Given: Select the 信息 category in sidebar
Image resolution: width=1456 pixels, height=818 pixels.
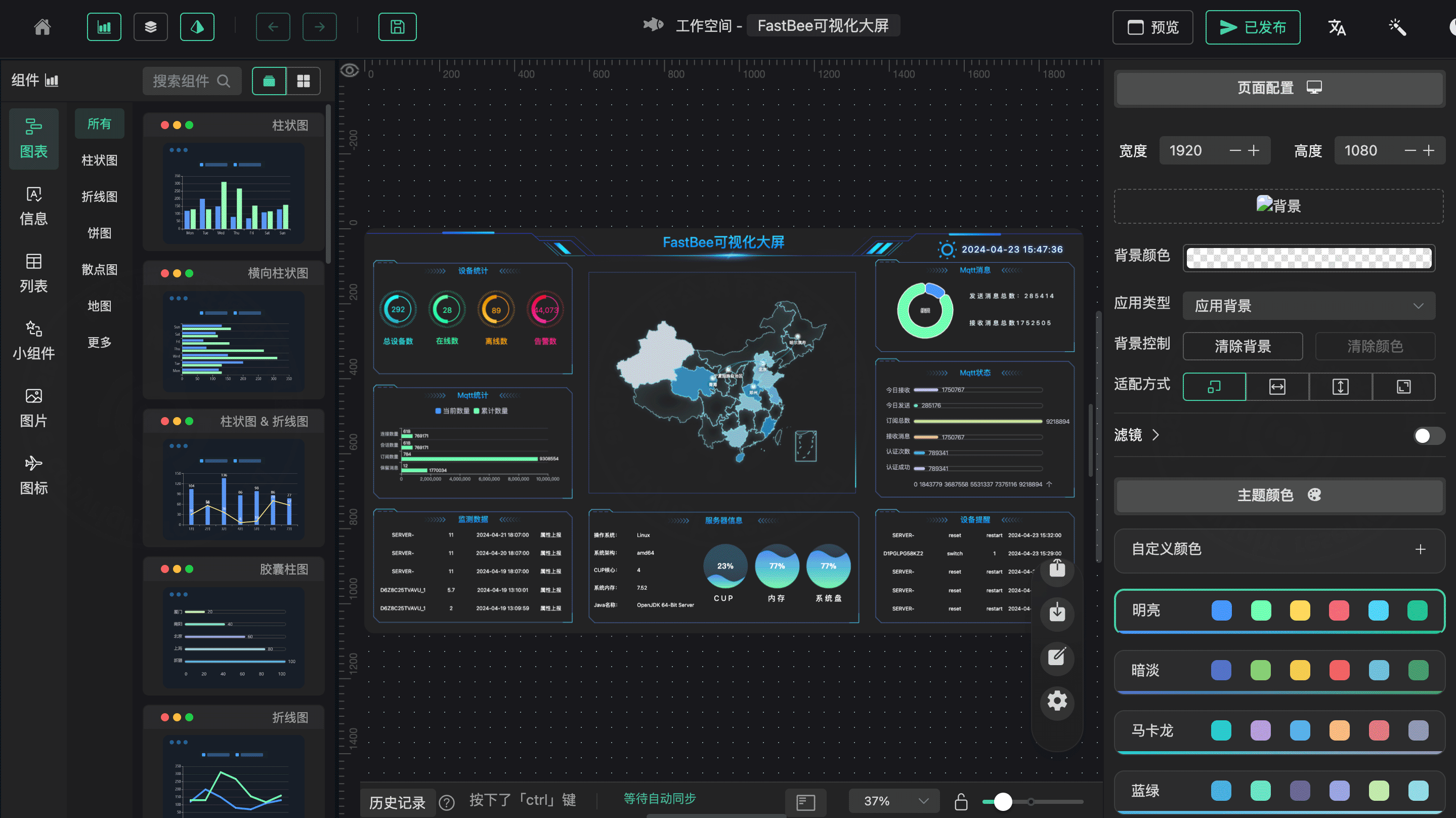Looking at the screenshot, I should pos(34,206).
